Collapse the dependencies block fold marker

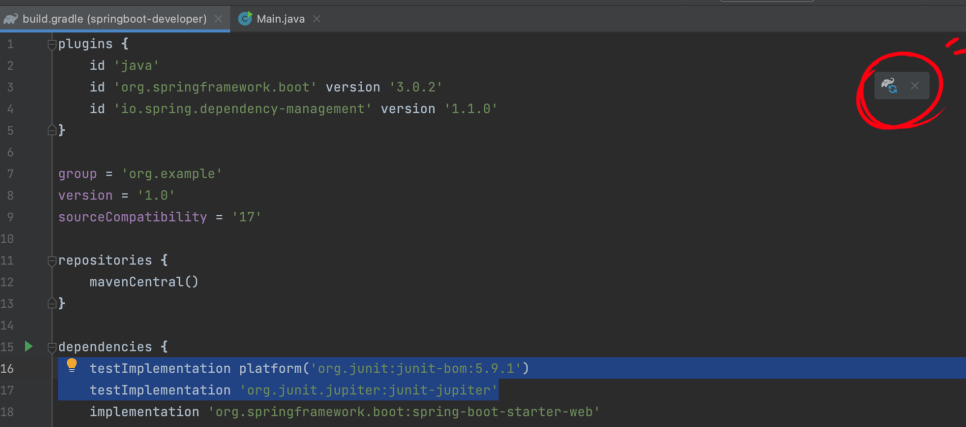click(x=52, y=347)
